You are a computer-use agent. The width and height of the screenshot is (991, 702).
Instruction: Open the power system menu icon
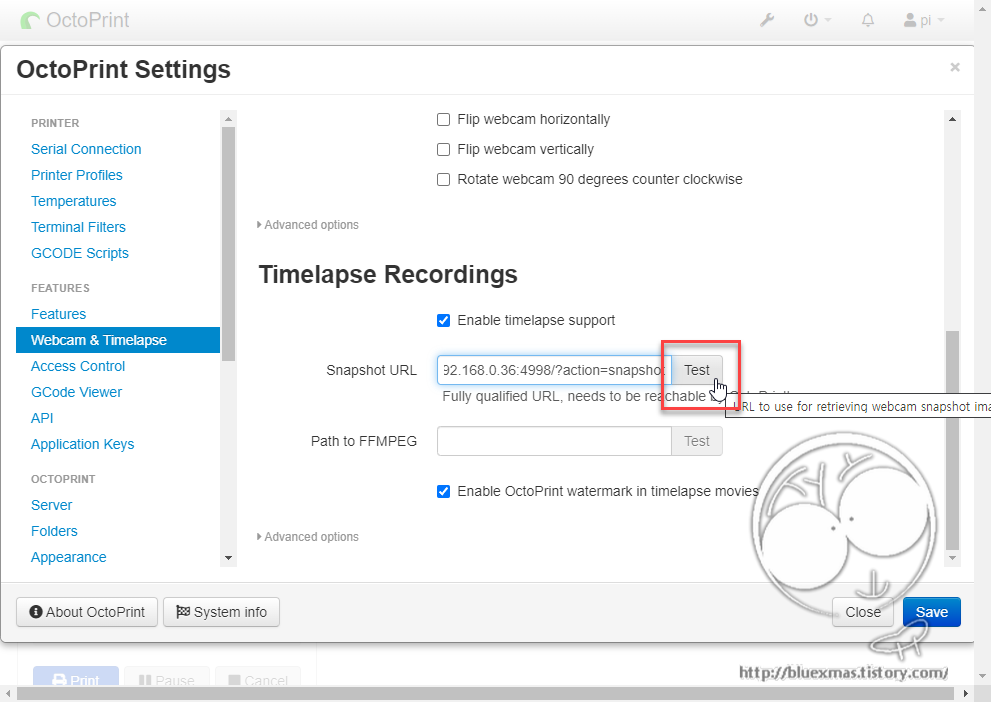[x=817, y=20]
